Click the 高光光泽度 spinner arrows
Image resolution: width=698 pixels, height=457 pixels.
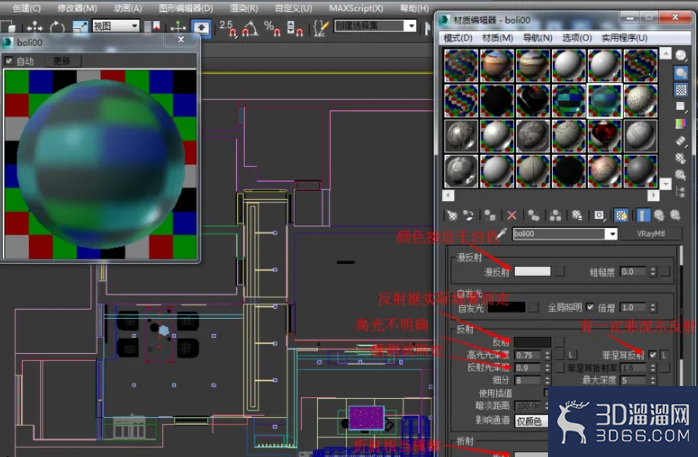coord(548,355)
